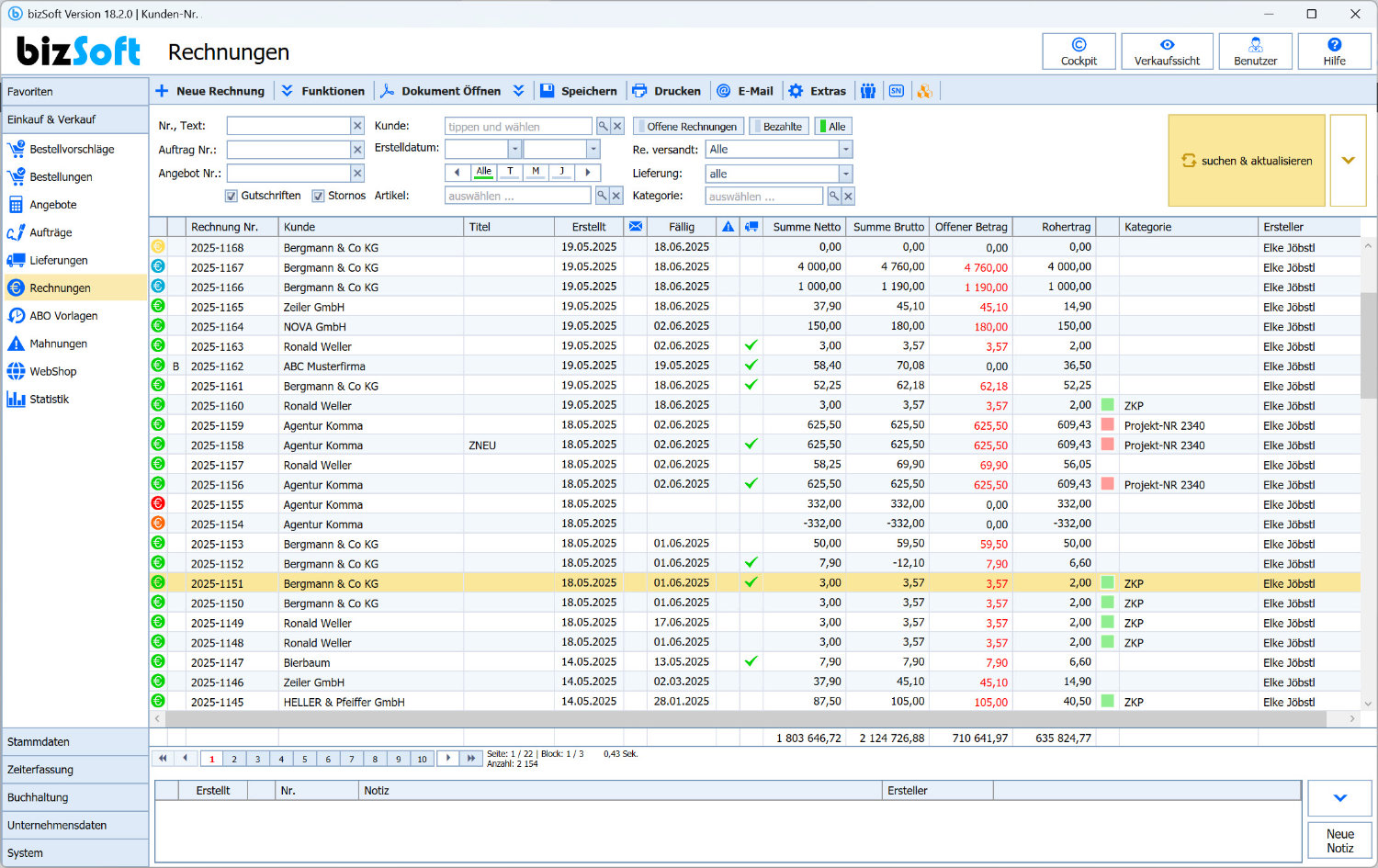Click the Artikel search magnifier icon

tap(602, 196)
